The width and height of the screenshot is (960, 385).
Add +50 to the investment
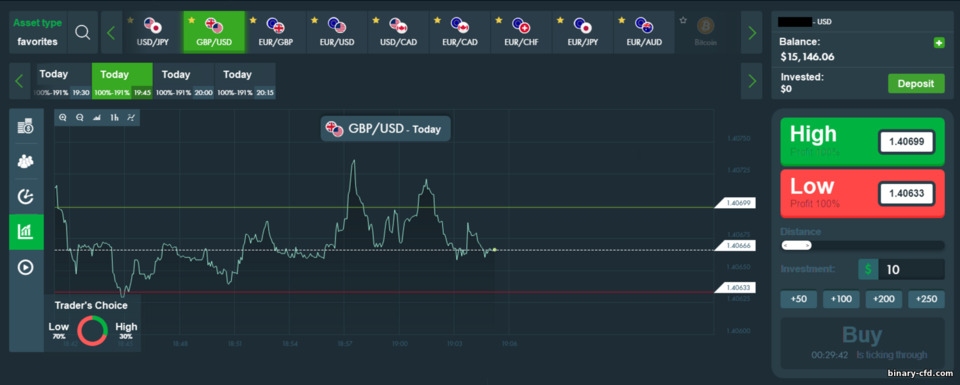798,299
